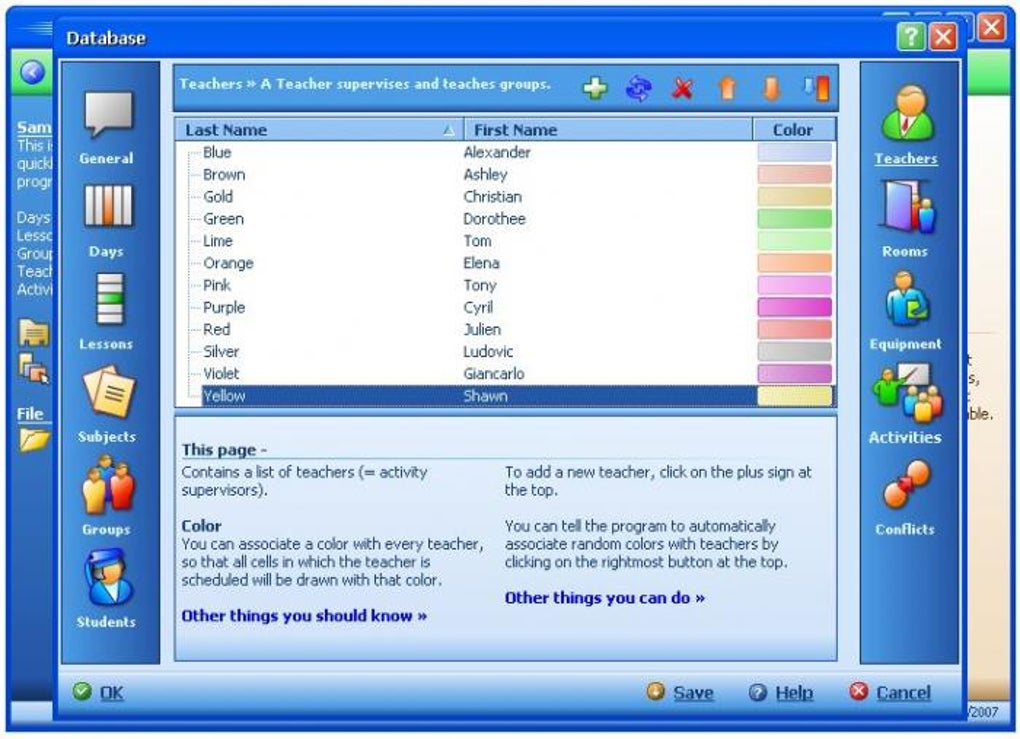Select the Green teacher row
Image resolution: width=1020 pixels, height=739 pixels.
click(505, 219)
